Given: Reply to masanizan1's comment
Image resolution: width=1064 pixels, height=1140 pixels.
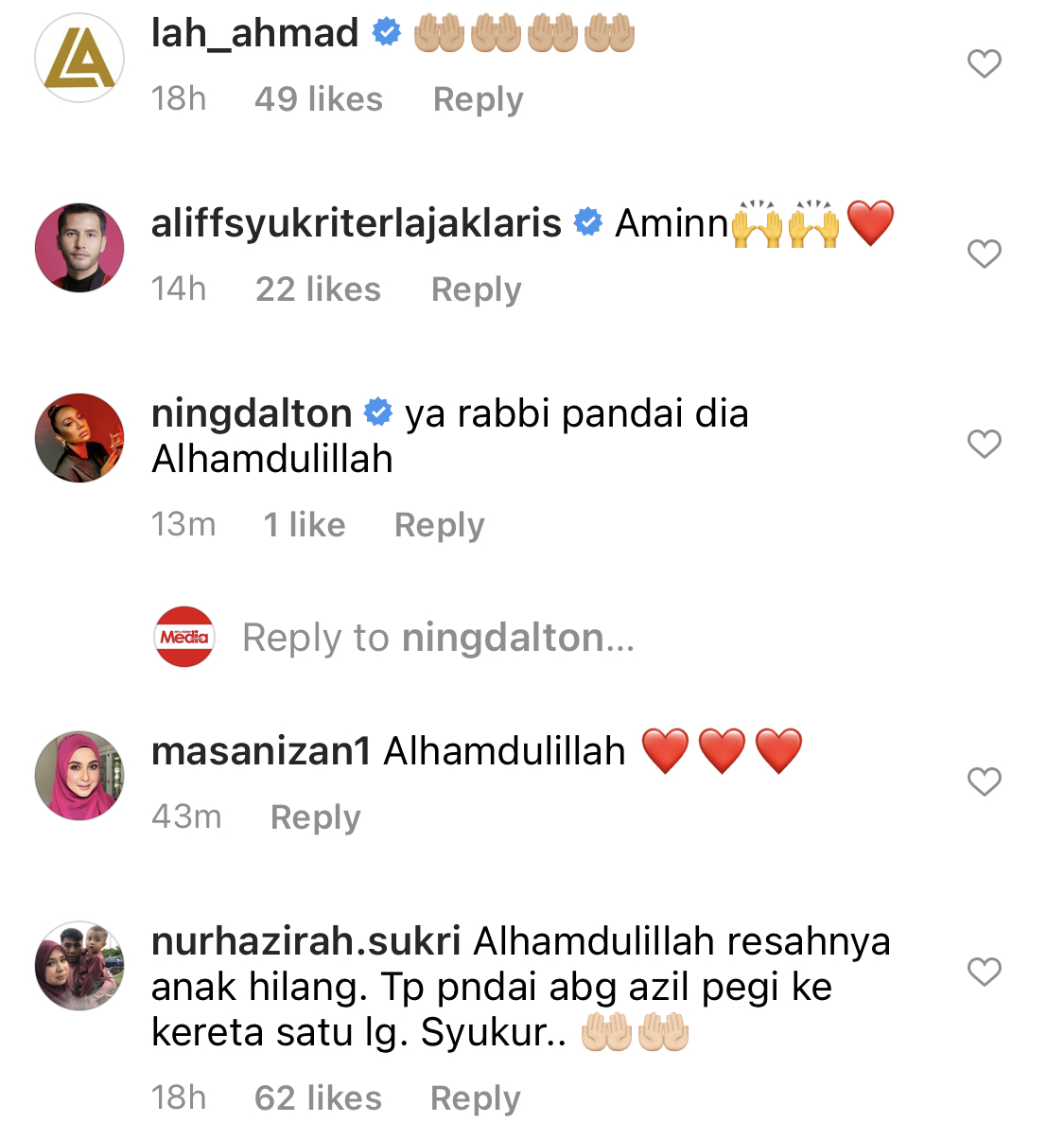Looking at the screenshot, I should (x=315, y=817).
